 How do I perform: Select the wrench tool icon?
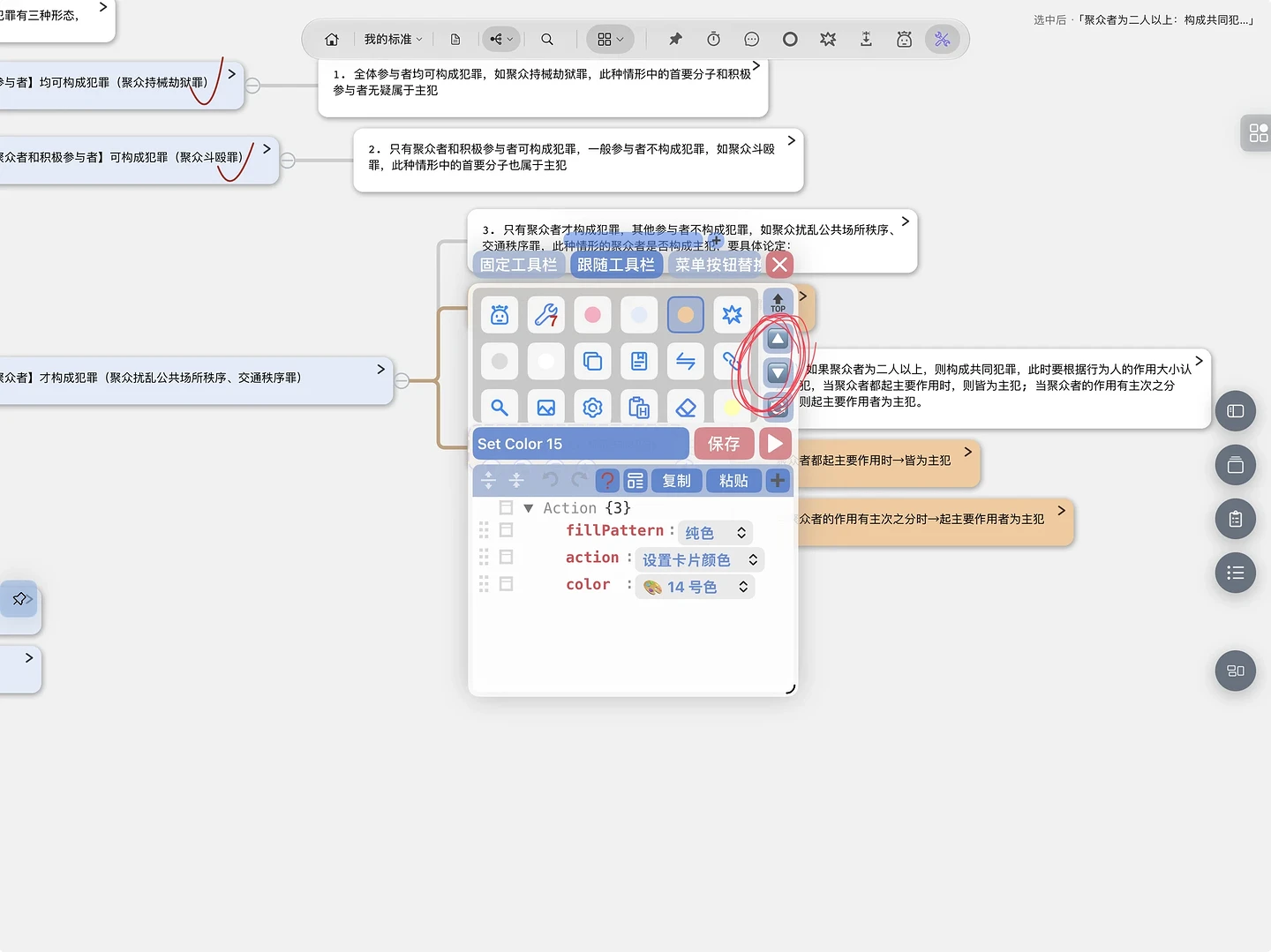pyautogui.click(x=546, y=315)
